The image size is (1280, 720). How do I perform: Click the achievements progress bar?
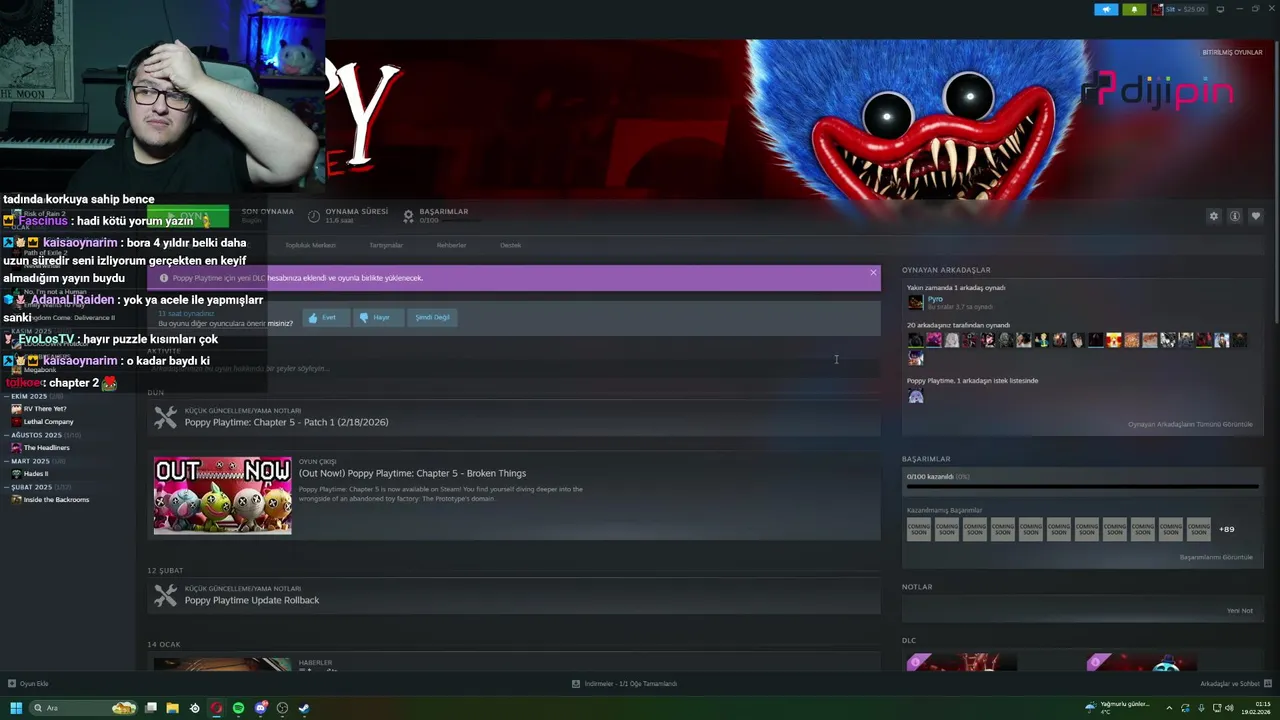click(1082, 487)
